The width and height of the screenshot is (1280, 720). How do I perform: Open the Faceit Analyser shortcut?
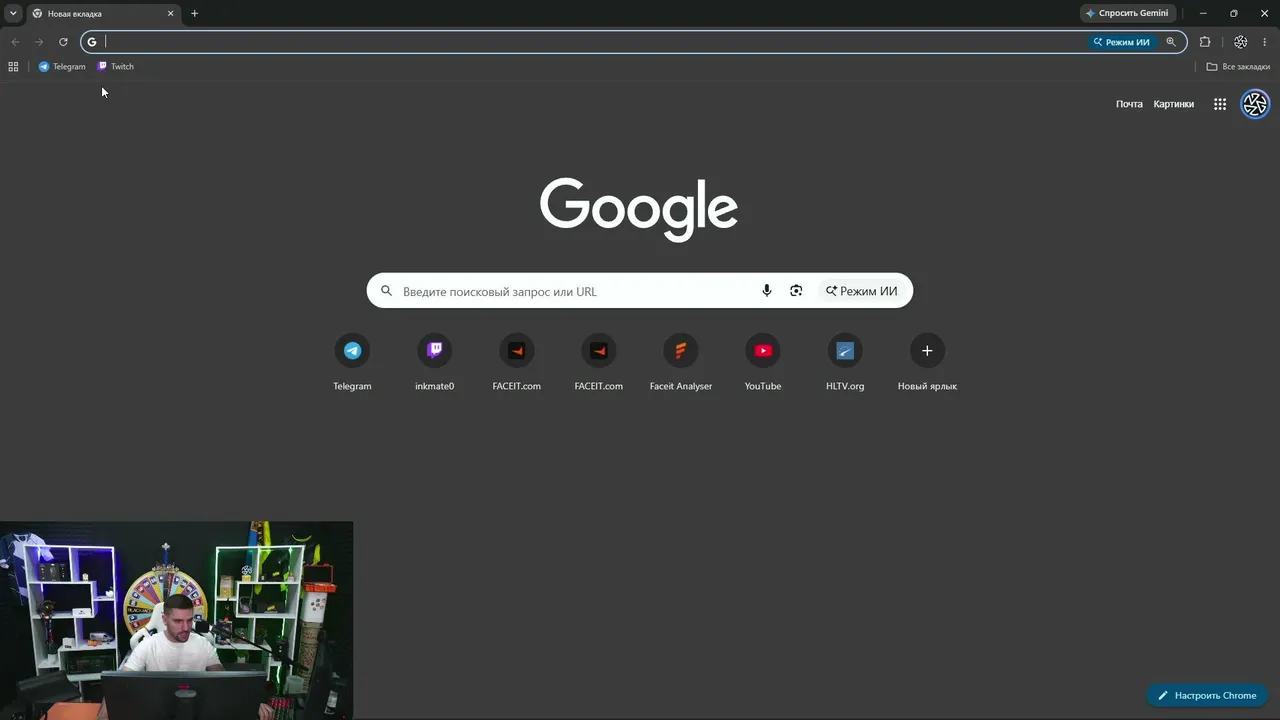tap(681, 363)
